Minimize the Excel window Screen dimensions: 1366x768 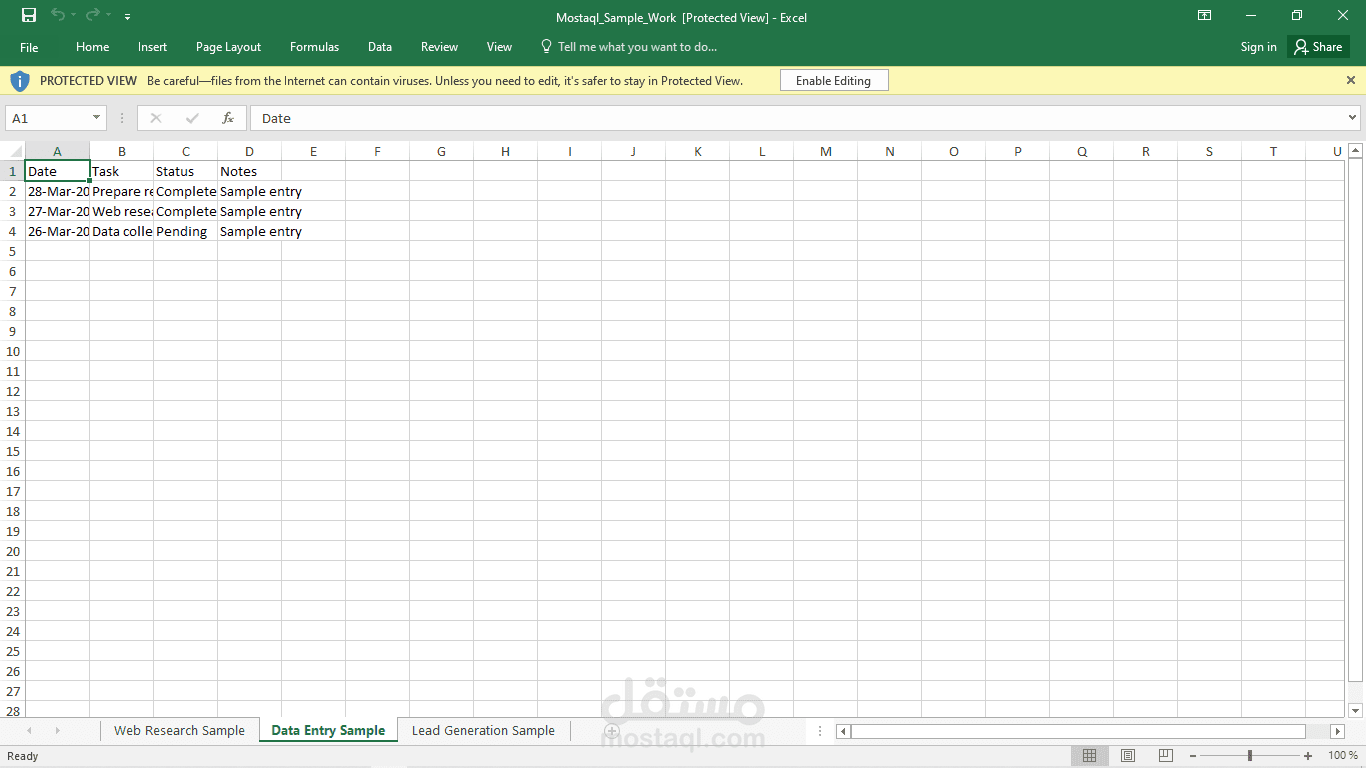pos(1251,15)
